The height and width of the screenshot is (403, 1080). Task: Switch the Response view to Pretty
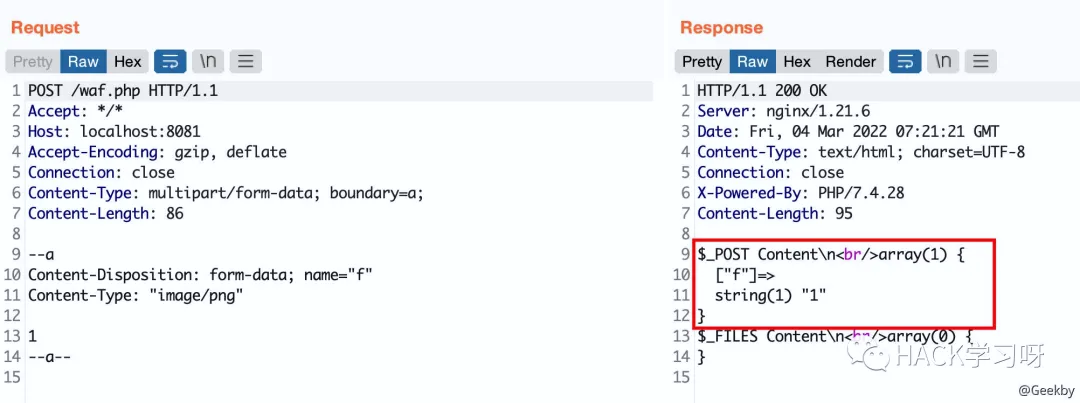(702, 61)
